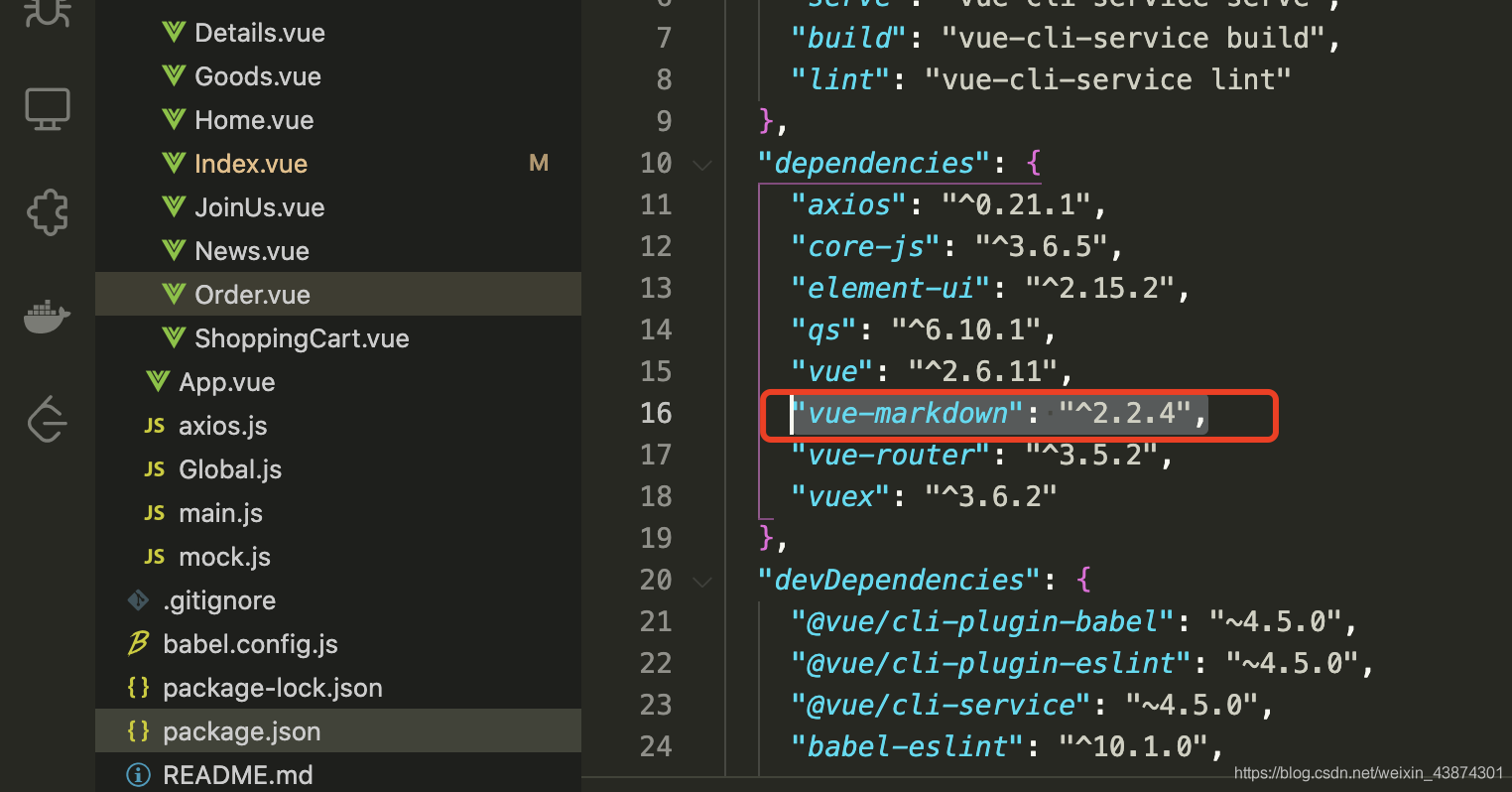
Task: Click the "build" script key
Action: point(849,38)
